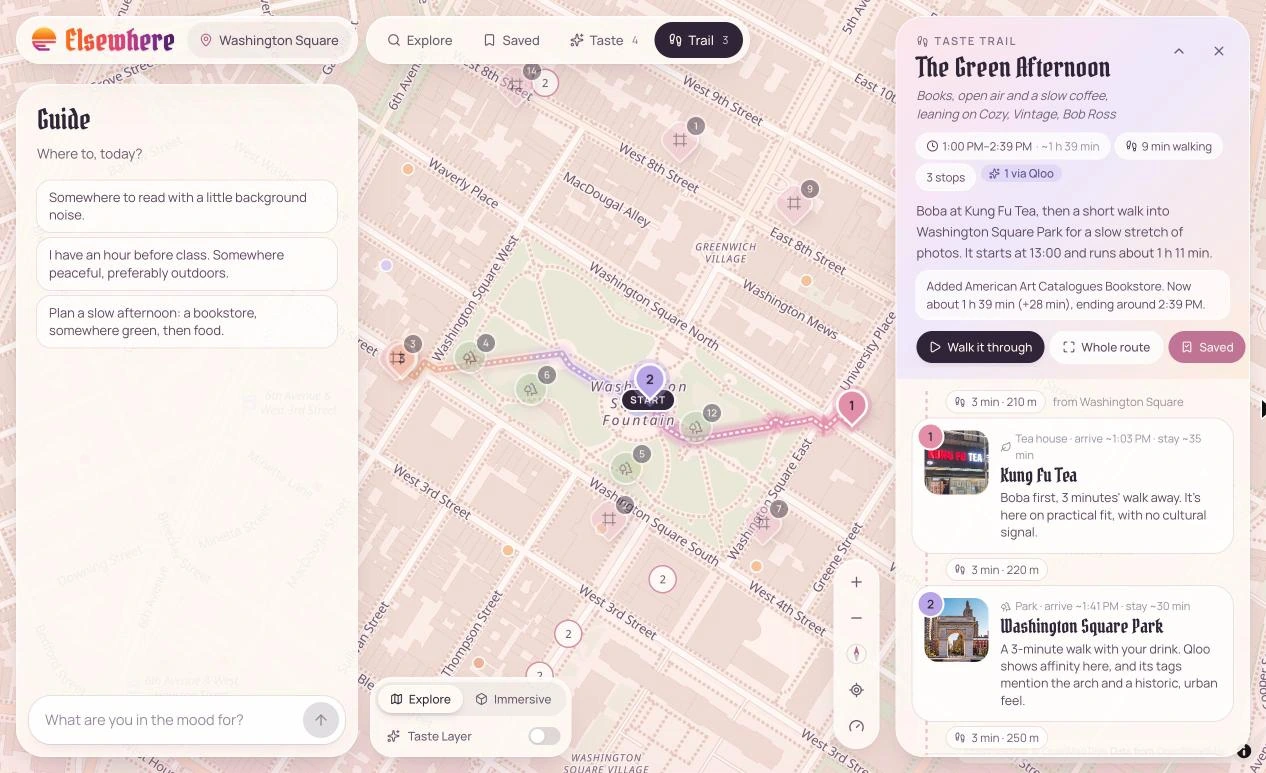Start Walk it through
Screen dimensions: 1266x773
980,347
